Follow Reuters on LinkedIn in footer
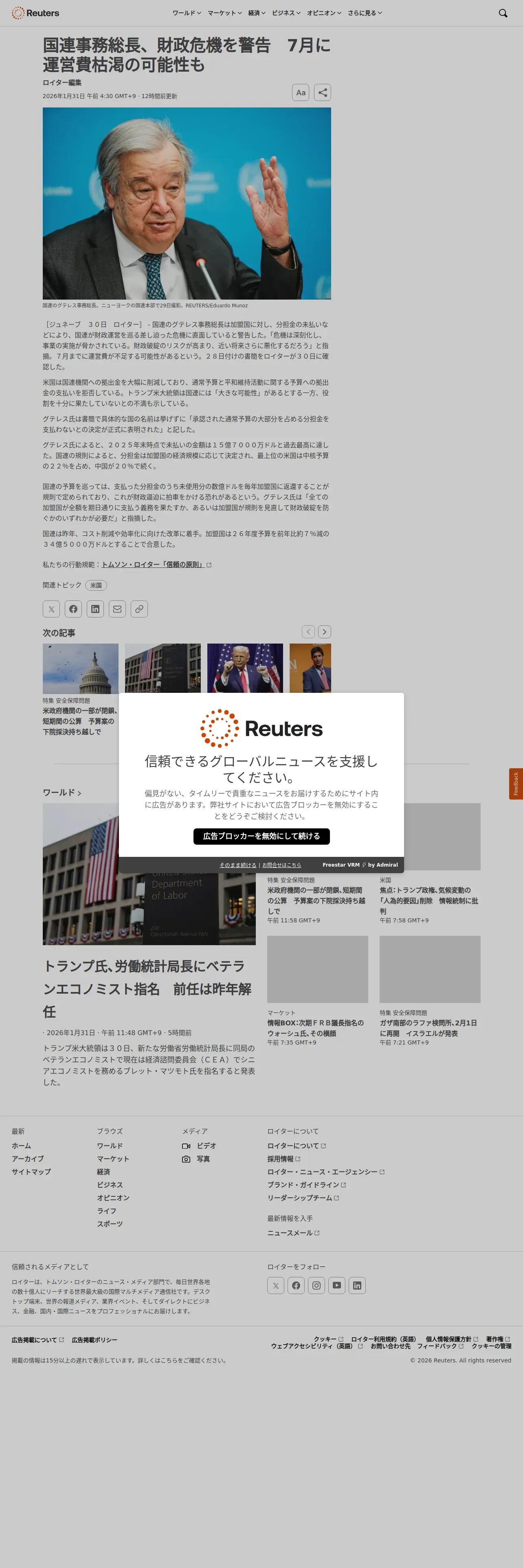 357,1285
